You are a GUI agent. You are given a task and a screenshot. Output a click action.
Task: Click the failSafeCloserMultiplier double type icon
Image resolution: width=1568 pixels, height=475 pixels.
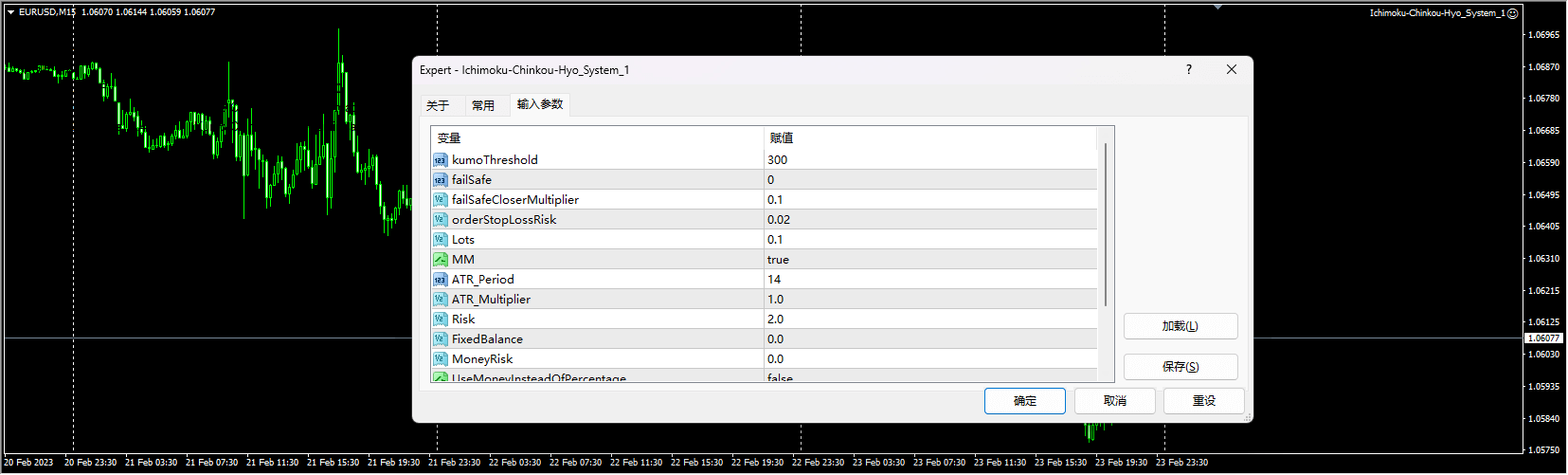coord(441,200)
